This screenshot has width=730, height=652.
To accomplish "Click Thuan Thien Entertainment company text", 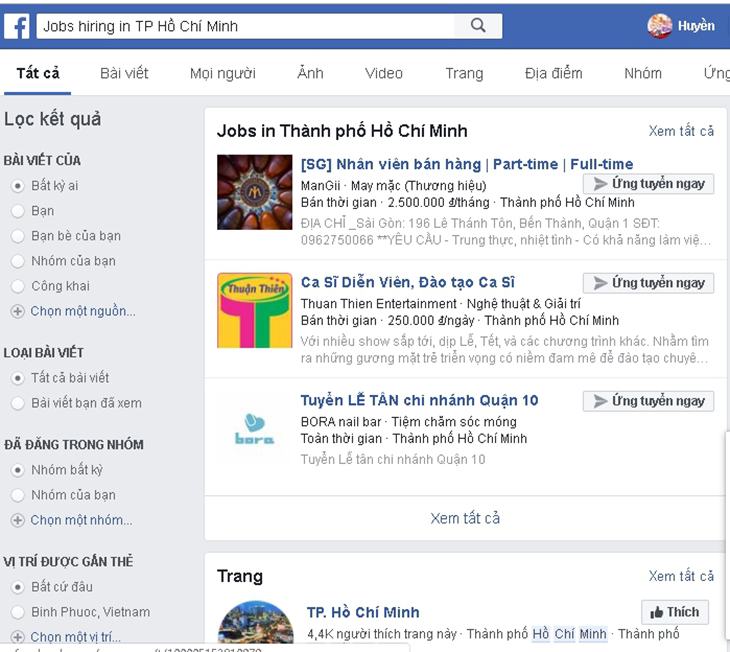I will click(x=379, y=304).
